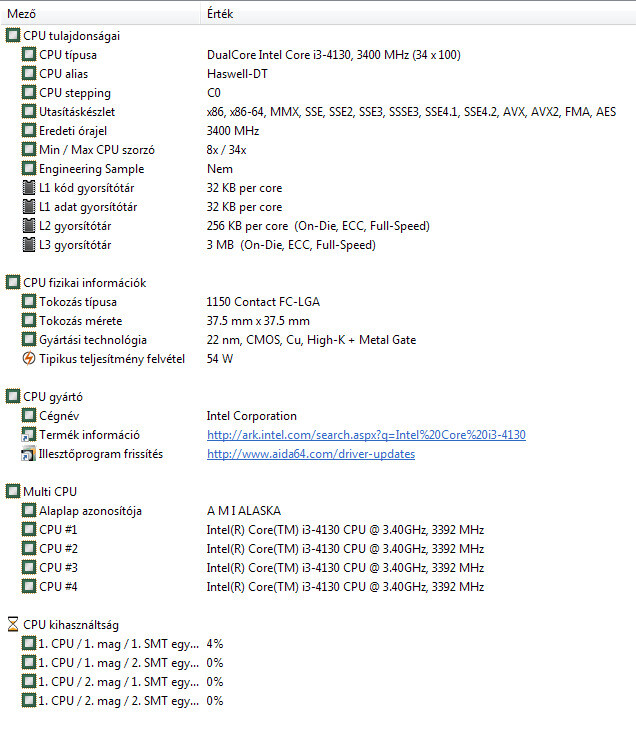Select the 1. mag / 1. SMT utilization row
636x748 pixels.
[x=123, y=644]
